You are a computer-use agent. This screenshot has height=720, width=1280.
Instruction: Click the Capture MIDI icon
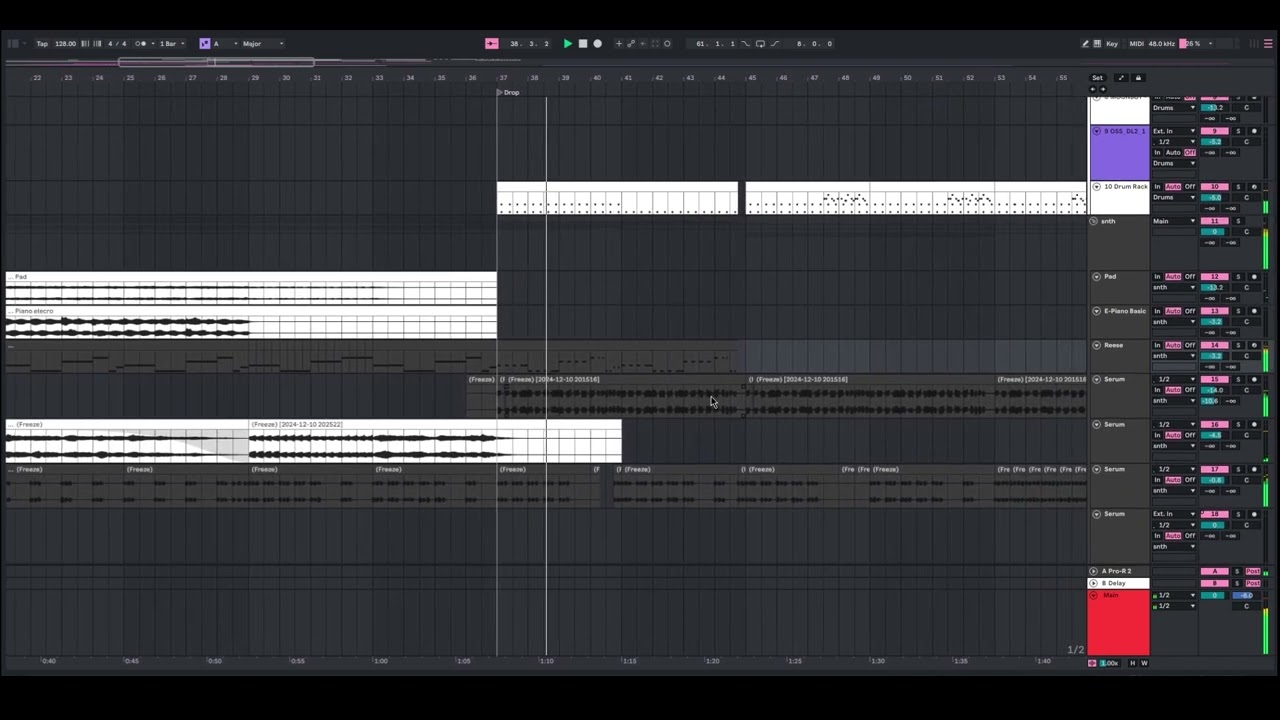[x=654, y=43]
